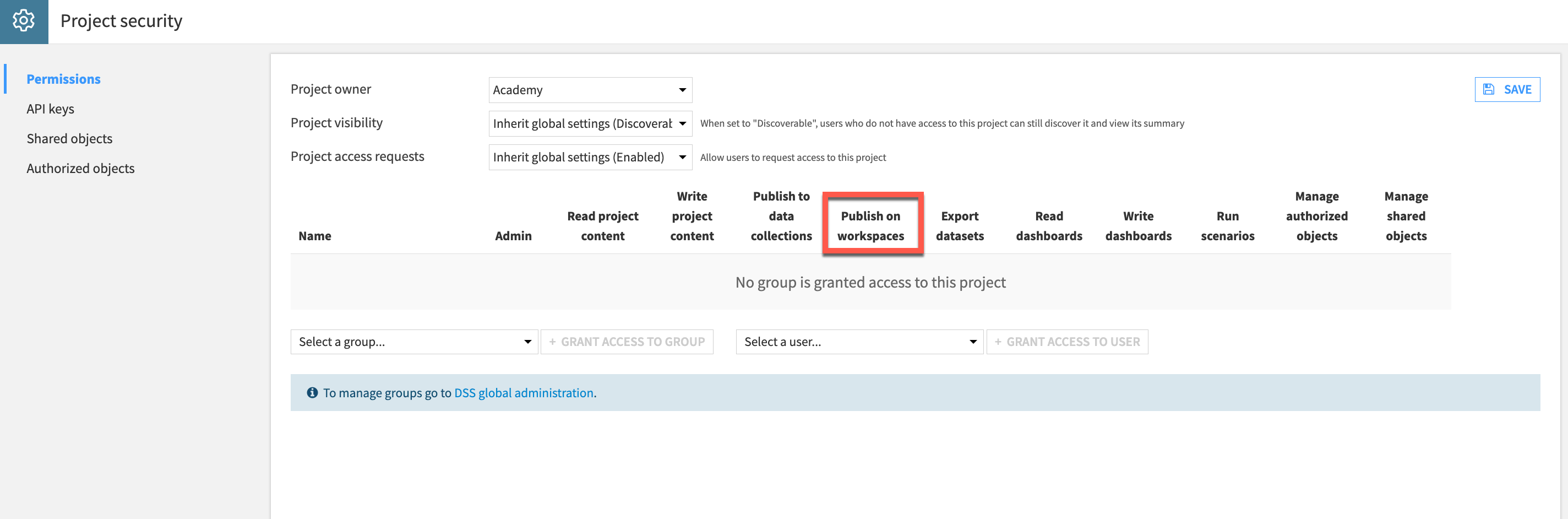The width and height of the screenshot is (1568, 519).
Task: Click the Project visibility label
Action: tap(336, 123)
